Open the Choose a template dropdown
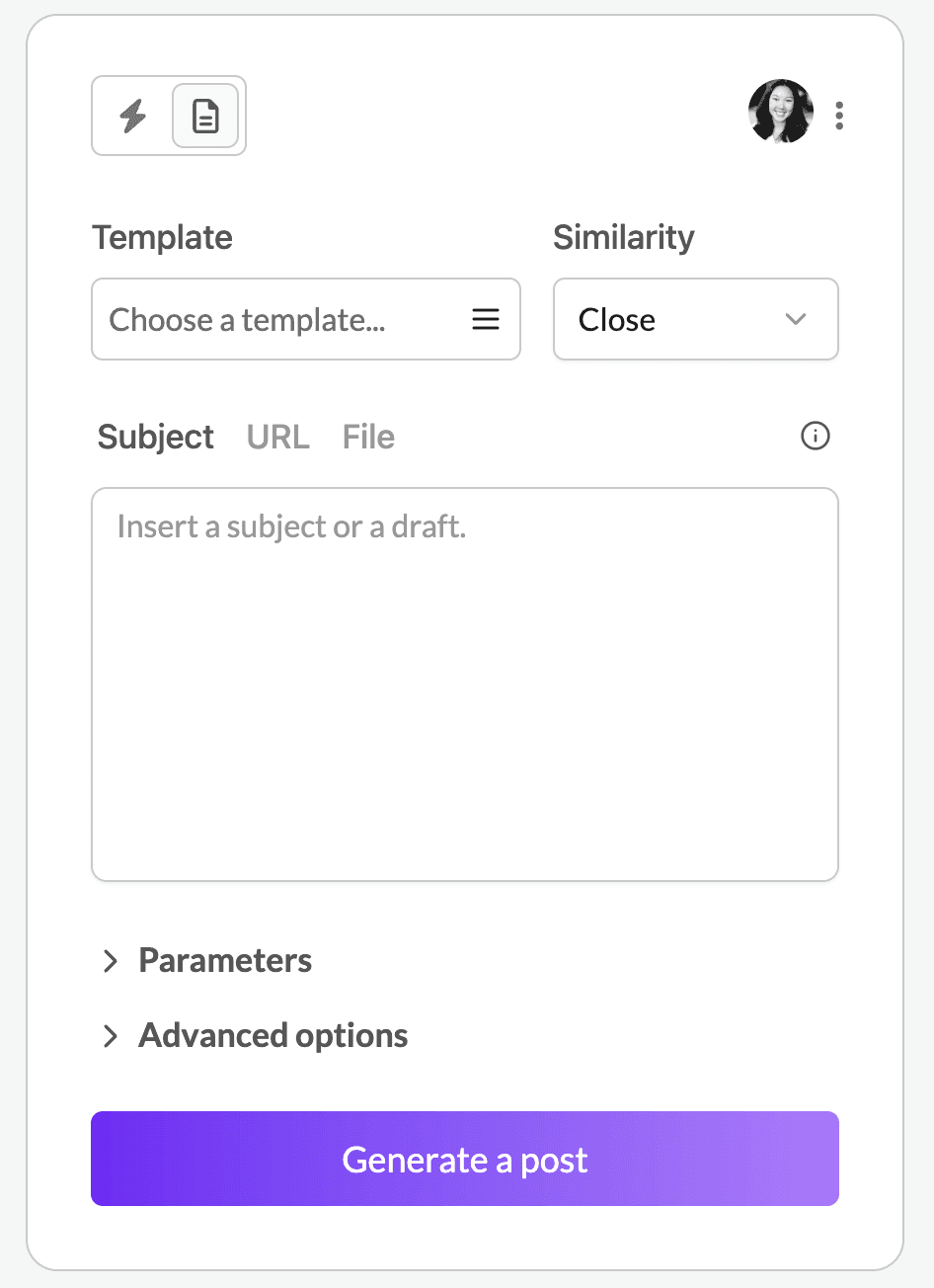Screen dimensions: 934x1288 (x=306, y=319)
